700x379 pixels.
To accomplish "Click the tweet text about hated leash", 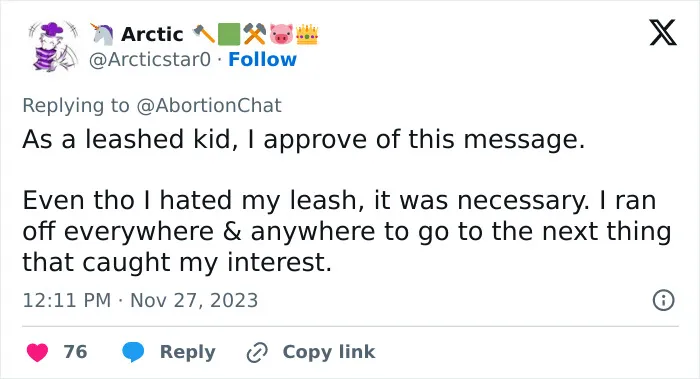I will pos(347,231).
